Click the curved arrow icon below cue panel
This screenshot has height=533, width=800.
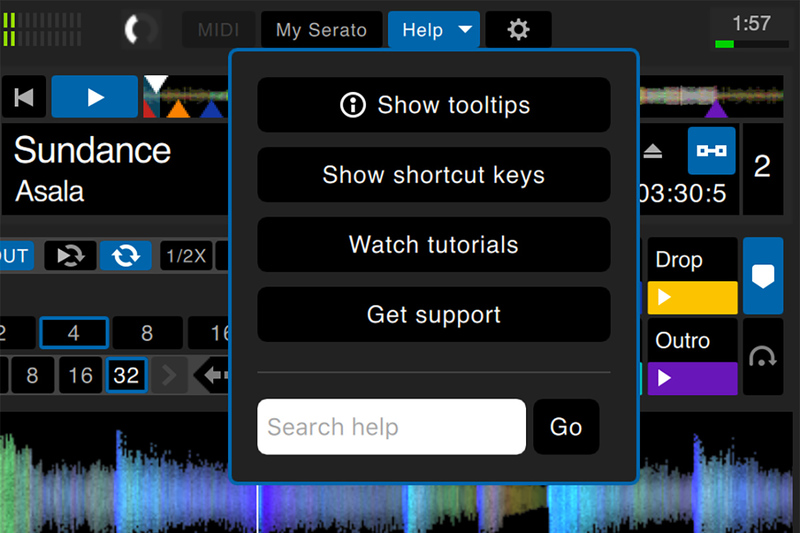(763, 357)
